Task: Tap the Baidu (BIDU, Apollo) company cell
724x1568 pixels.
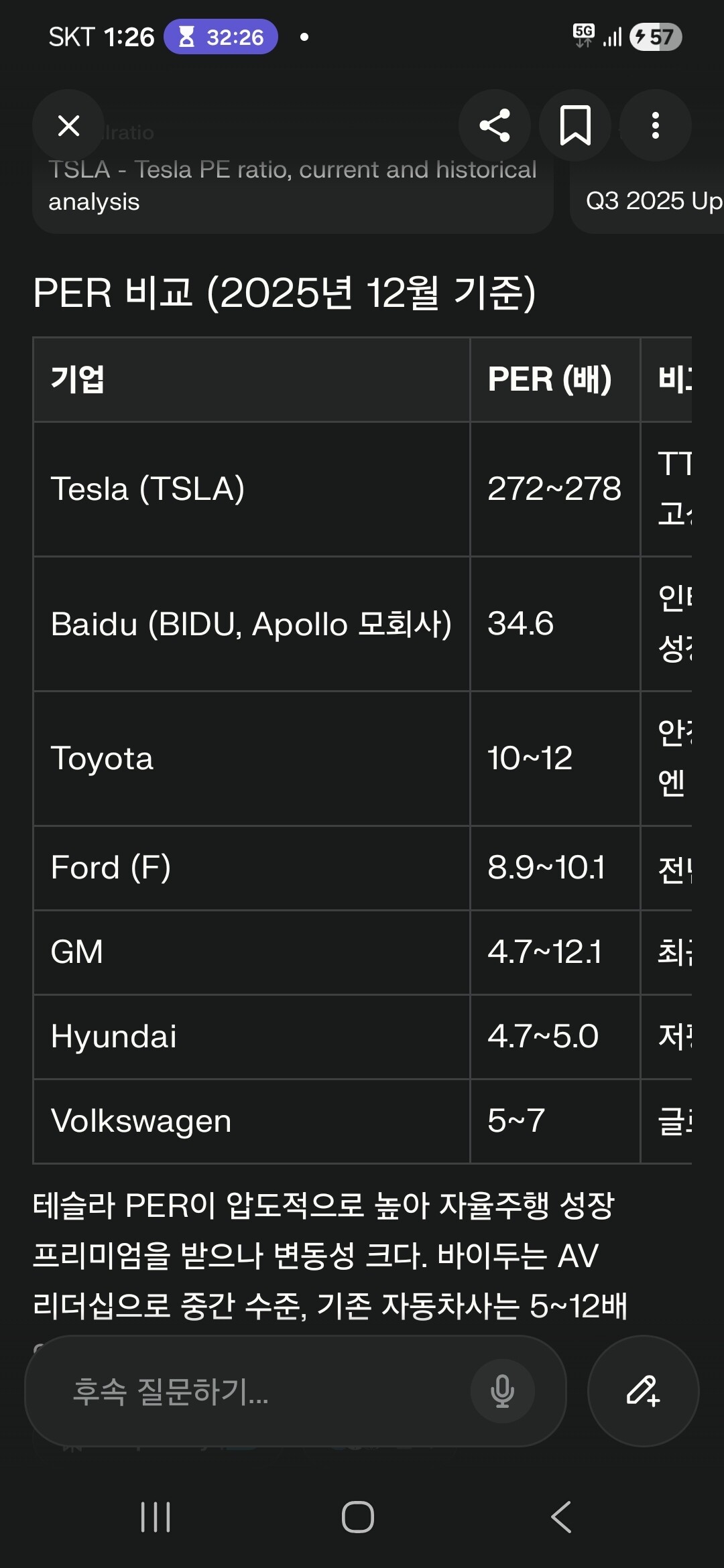Action: pos(251,624)
